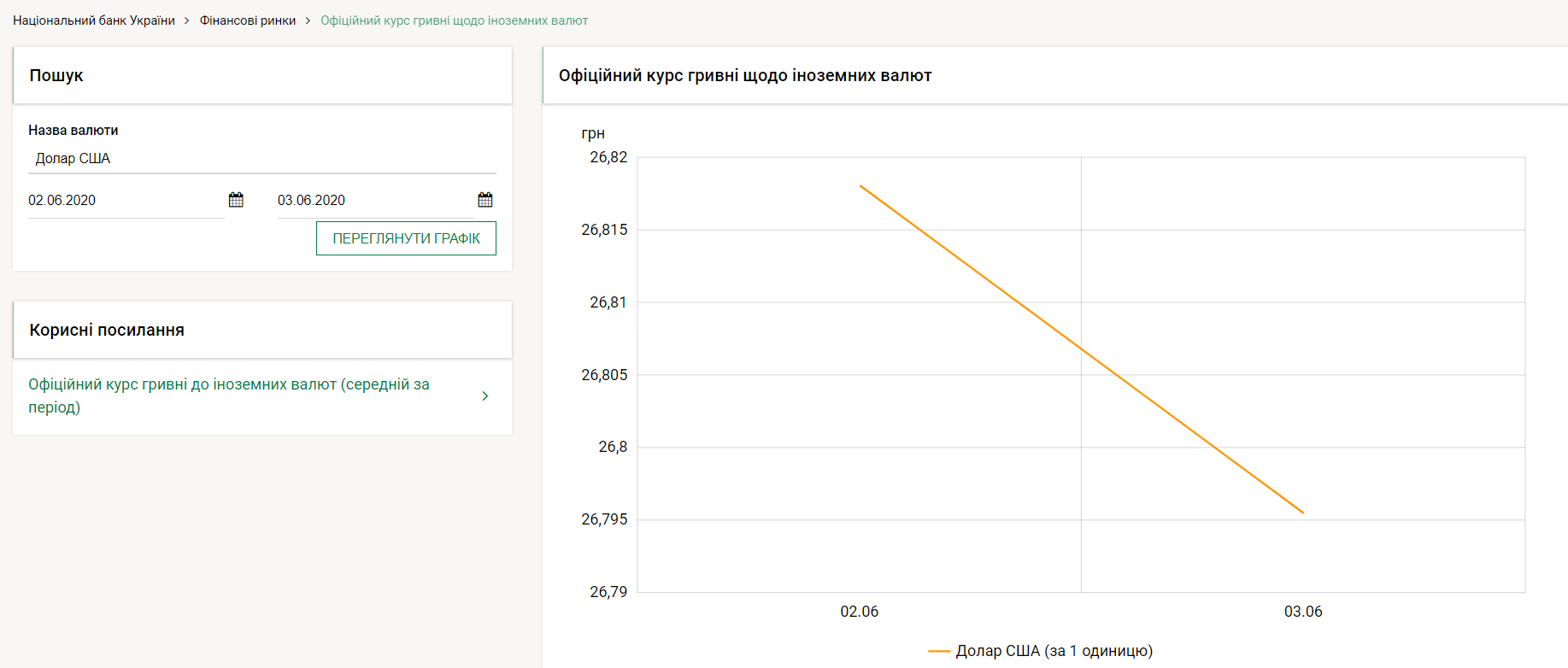The width and height of the screenshot is (1568, 668).
Task: Click the Долар США legend label
Action: tap(1054, 651)
